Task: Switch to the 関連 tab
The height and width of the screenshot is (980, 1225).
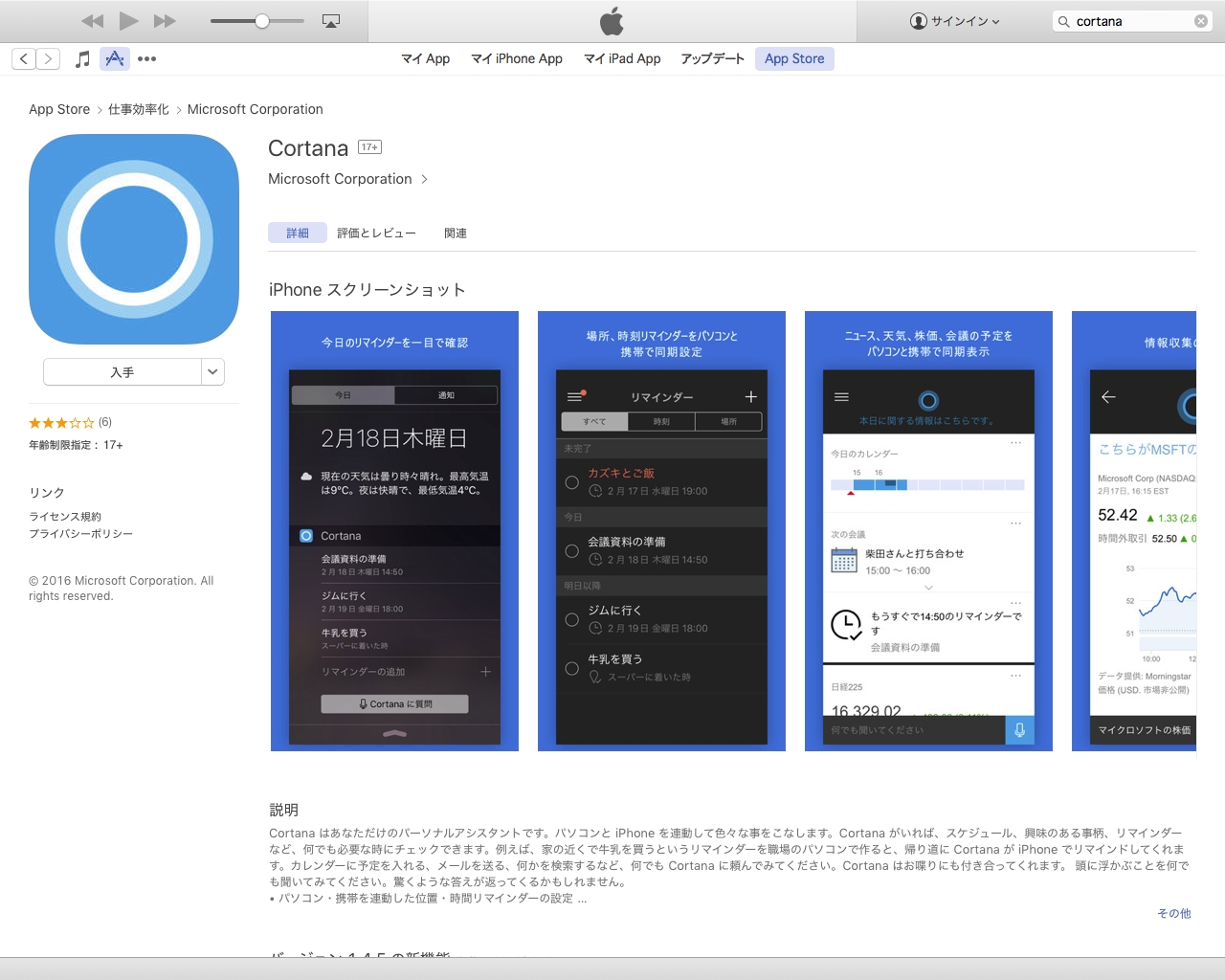Action: coord(455,233)
